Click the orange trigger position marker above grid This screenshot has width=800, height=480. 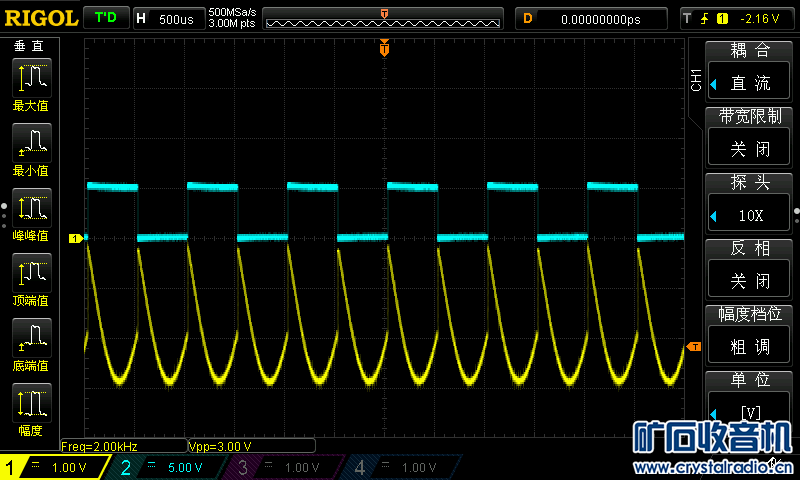[384, 48]
